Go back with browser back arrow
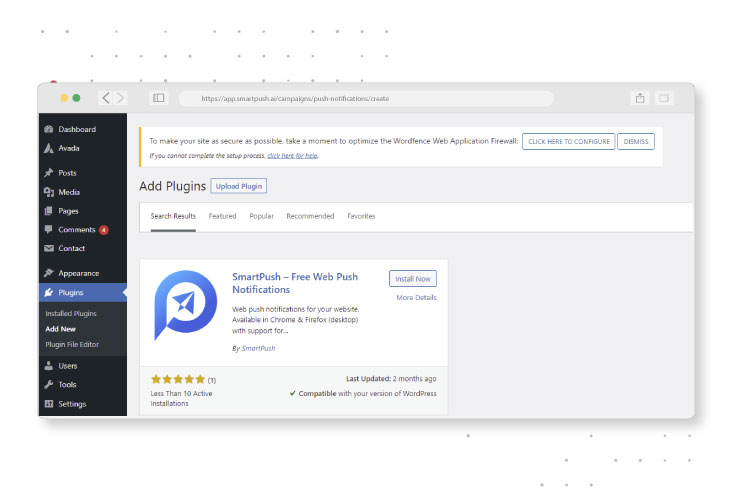The width and height of the screenshot is (731, 500). (x=106, y=98)
